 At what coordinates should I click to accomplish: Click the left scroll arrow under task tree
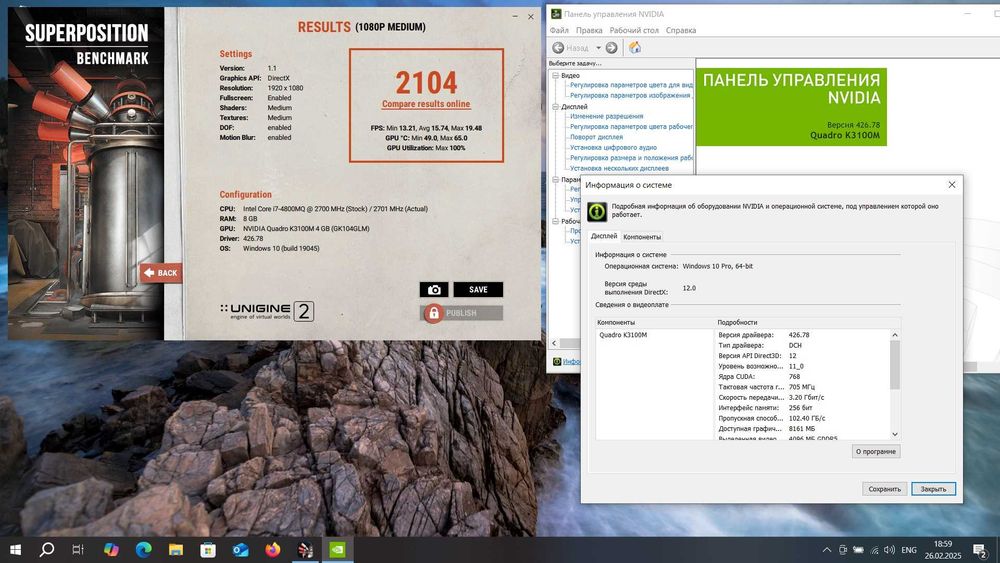point(554,343)
